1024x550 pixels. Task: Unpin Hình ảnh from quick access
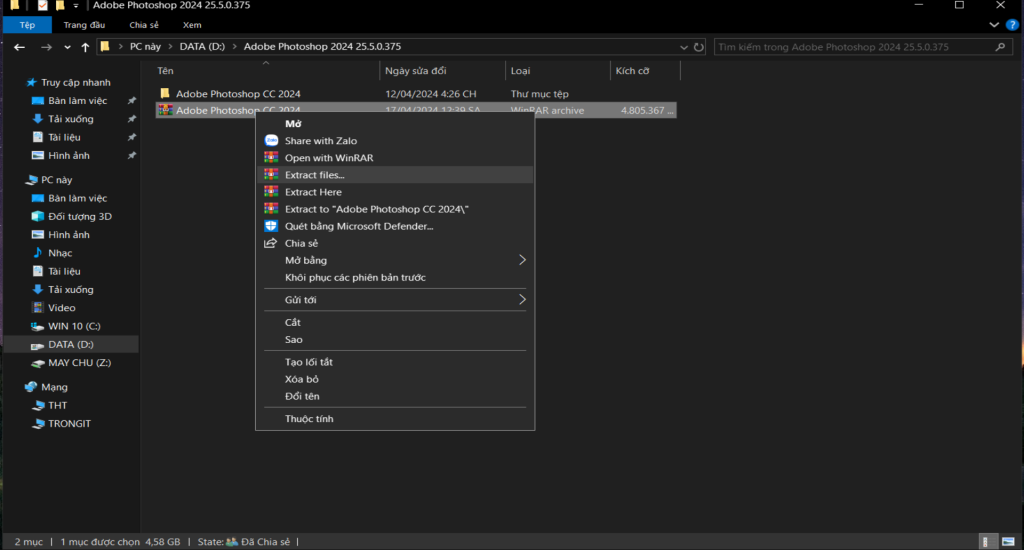[132, 155]
